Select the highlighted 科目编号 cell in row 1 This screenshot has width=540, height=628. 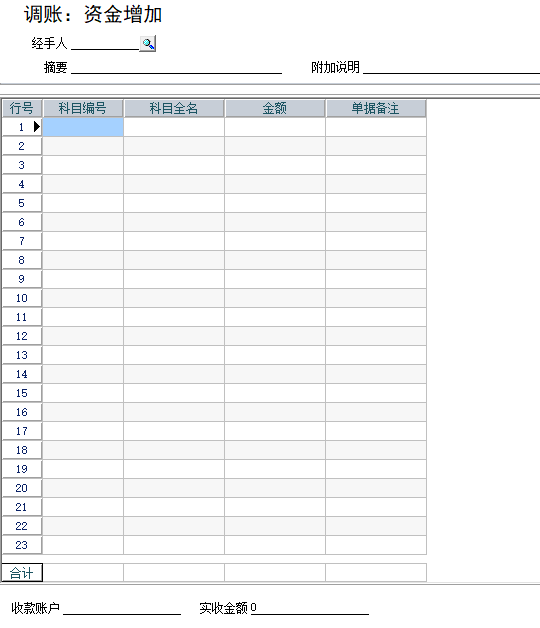(x=83, y=127)
